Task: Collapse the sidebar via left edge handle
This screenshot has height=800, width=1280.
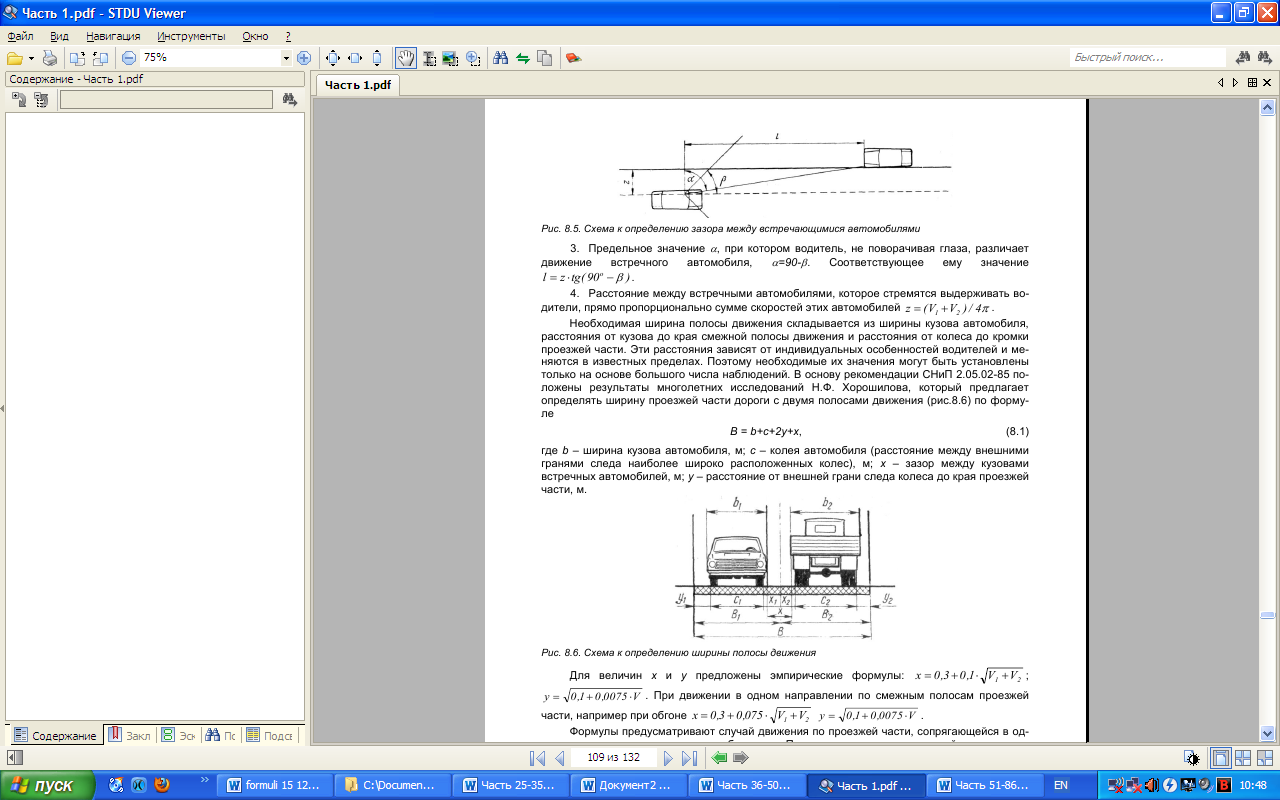Action: click(x=2, y=408)
